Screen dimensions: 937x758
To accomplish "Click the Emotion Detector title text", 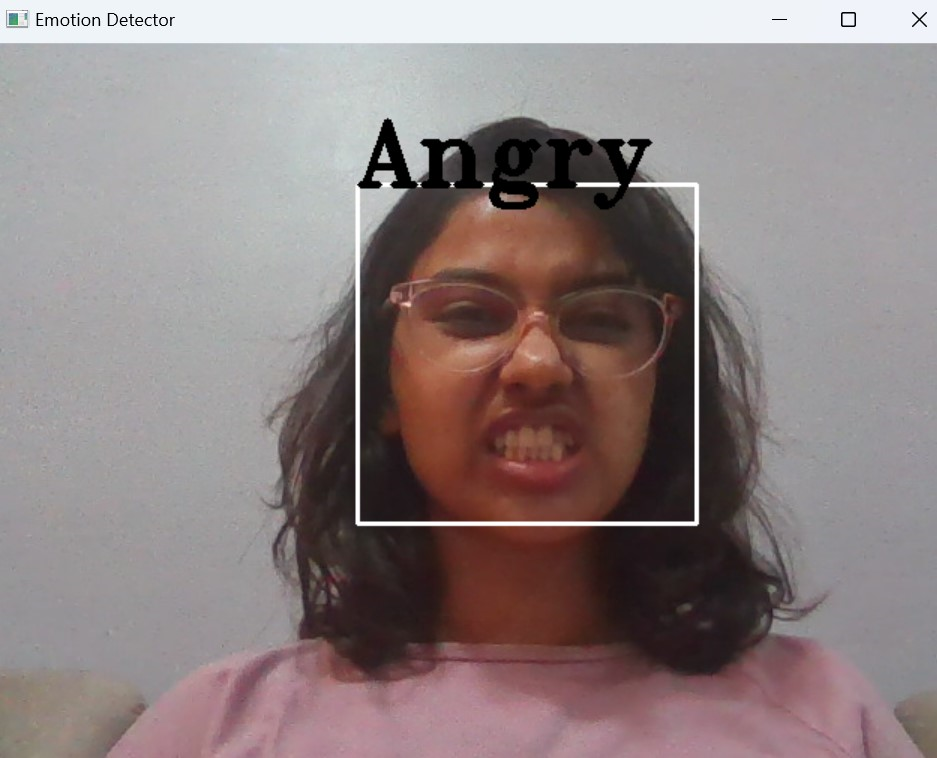I will coord(103,19).
